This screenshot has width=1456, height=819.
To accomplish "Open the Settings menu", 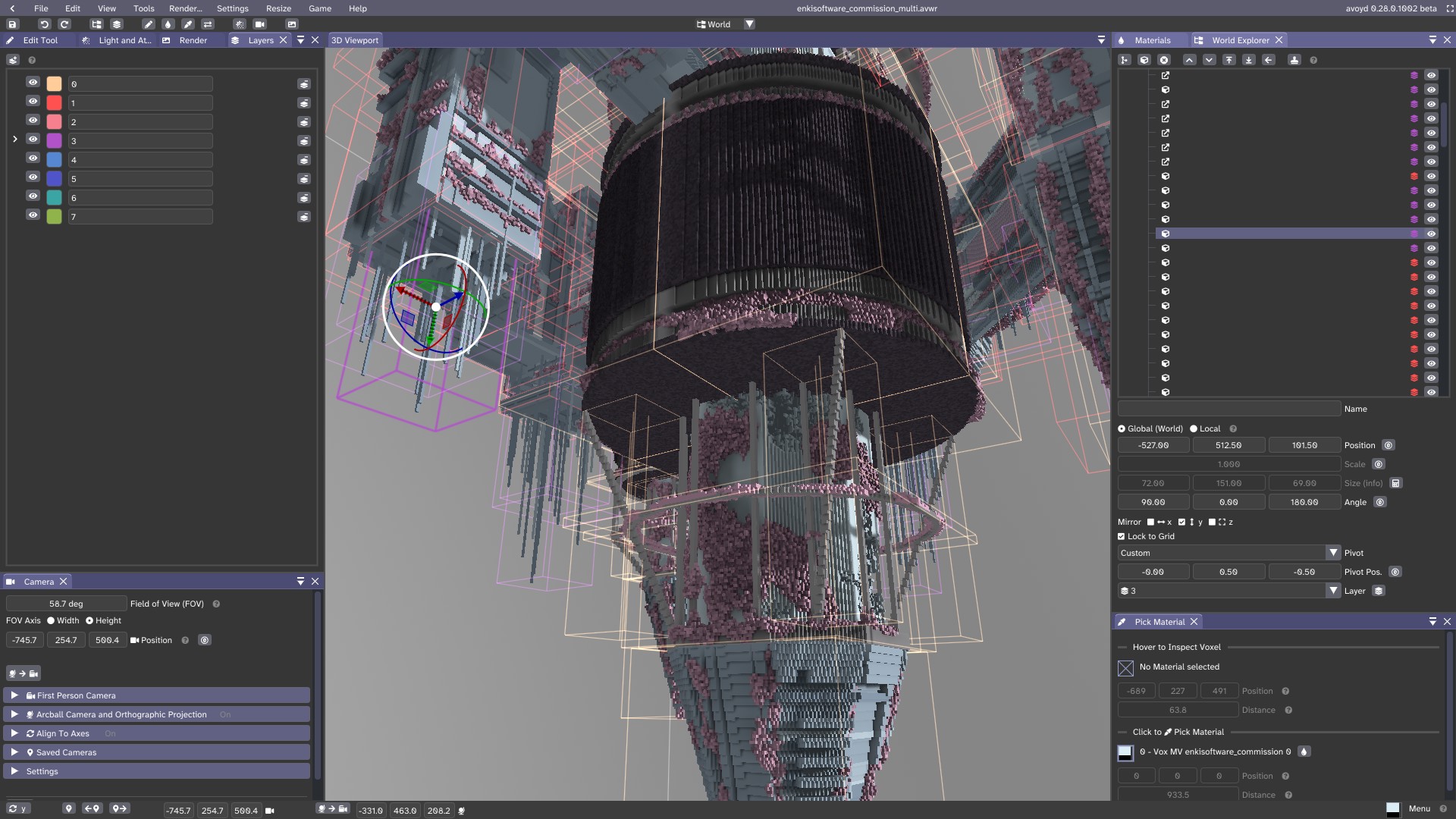I will [x=232, y=8].
